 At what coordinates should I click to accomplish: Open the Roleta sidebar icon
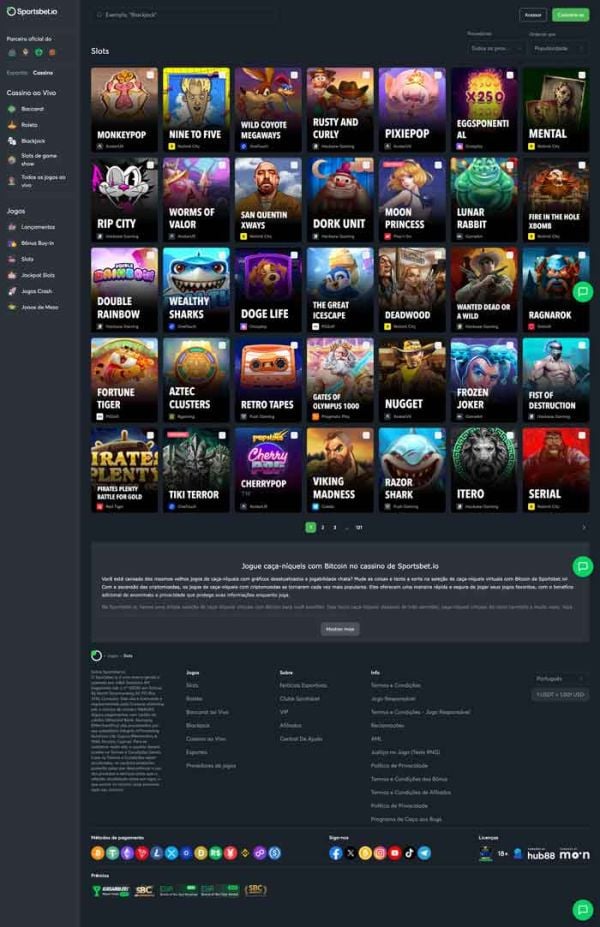coord(11,125)
